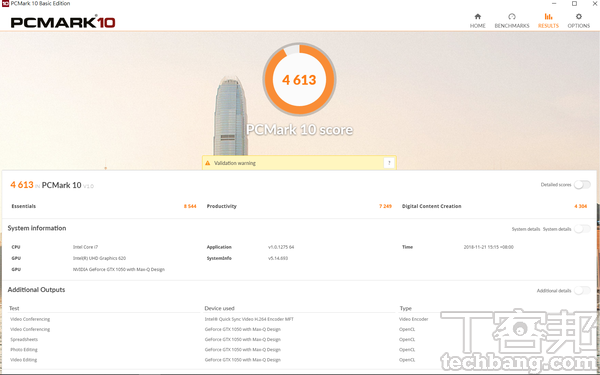The height and width of the screenshot is (375, 600).
Task: Click the Validation warning triangle icon
Action: [x=208, y=163]
